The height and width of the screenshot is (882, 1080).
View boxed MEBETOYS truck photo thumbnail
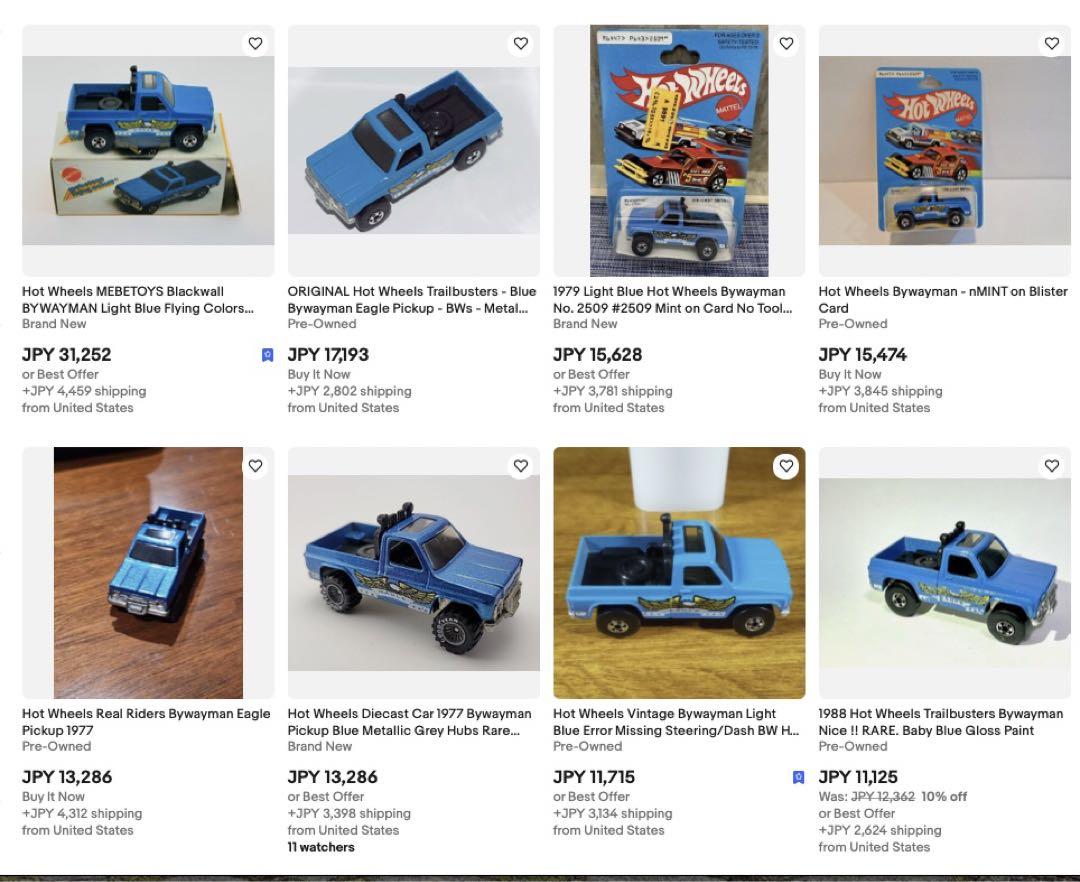click(x=148, y=151)
